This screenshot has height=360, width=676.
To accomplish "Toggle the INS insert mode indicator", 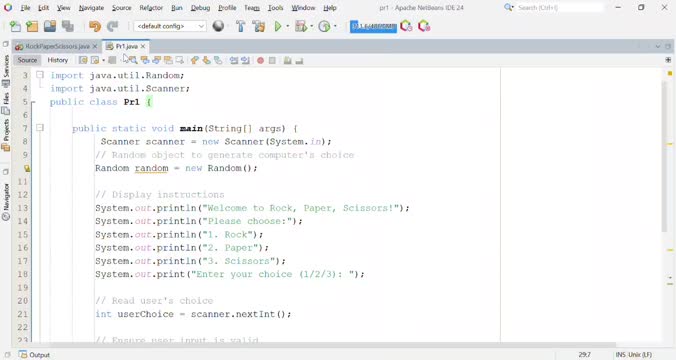I will tap(620, 354).
